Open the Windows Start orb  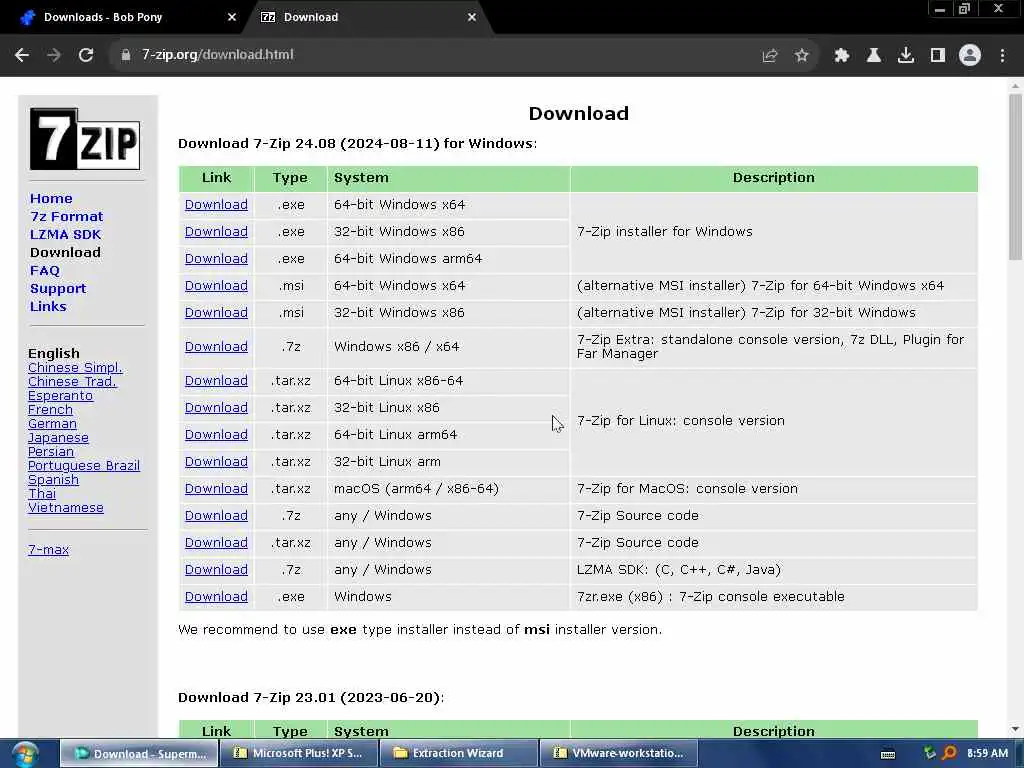click(25, 754)
